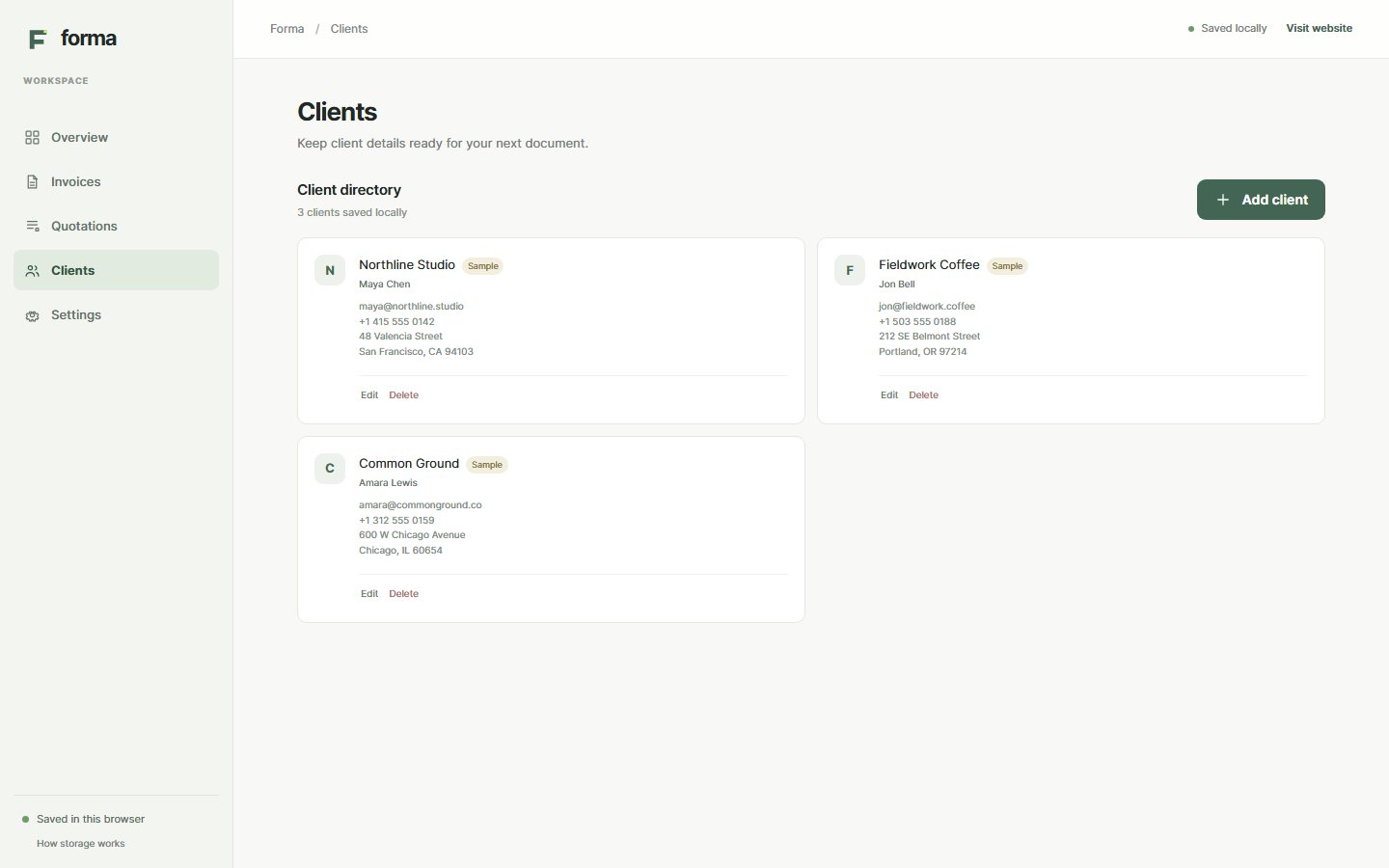Image resolution: width=1389 pixels, height=868 pixels.
Task: Click the green Saved locally status dot
Action: tap(1191, 29)
